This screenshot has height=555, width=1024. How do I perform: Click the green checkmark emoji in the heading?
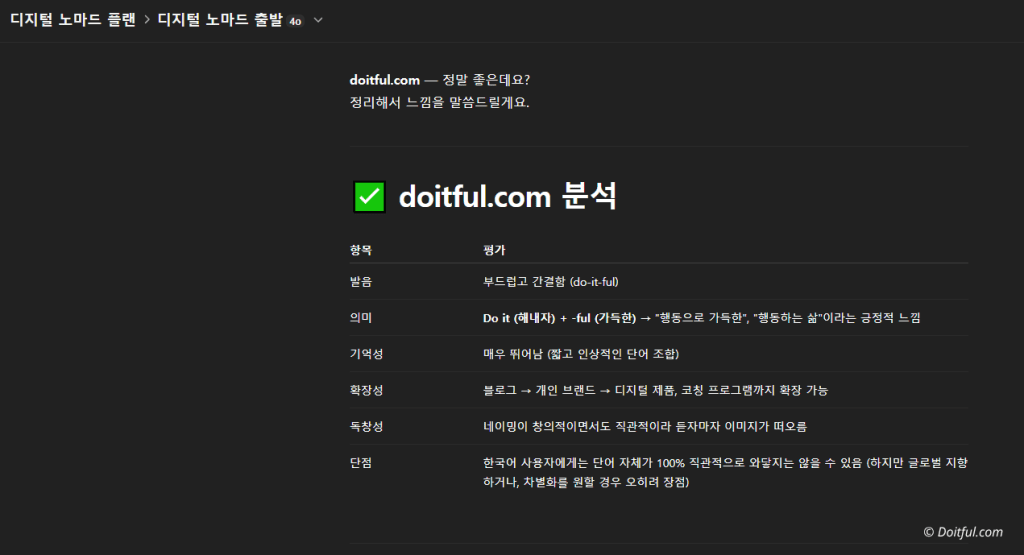pyautogui.click(x=369, y=197)
